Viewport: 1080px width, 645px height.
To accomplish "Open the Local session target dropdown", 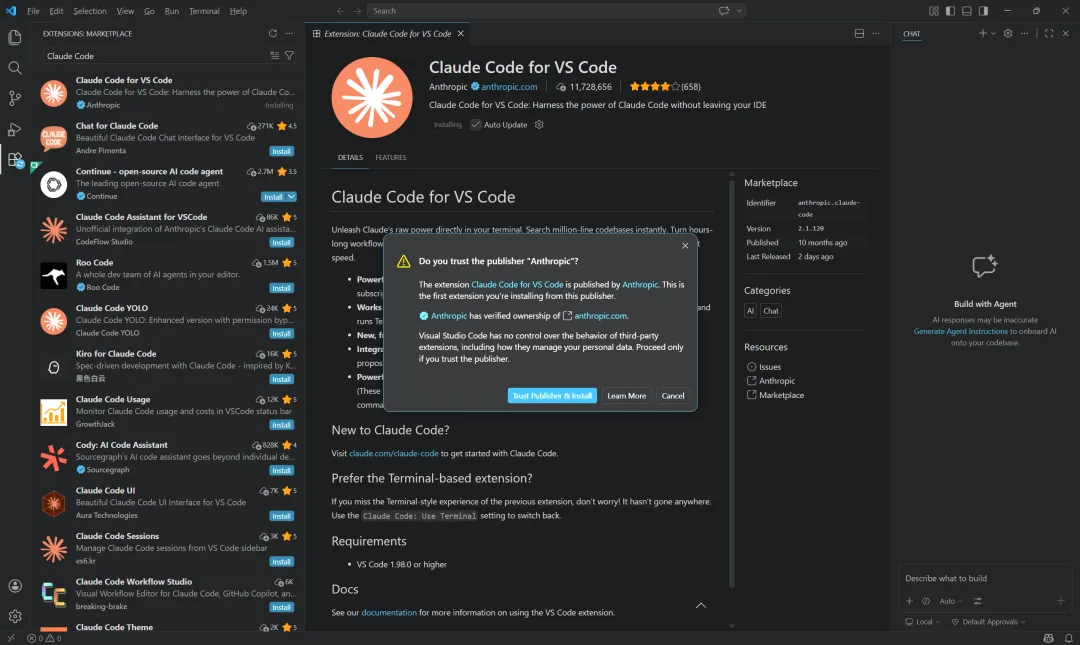I will [923, 622].
